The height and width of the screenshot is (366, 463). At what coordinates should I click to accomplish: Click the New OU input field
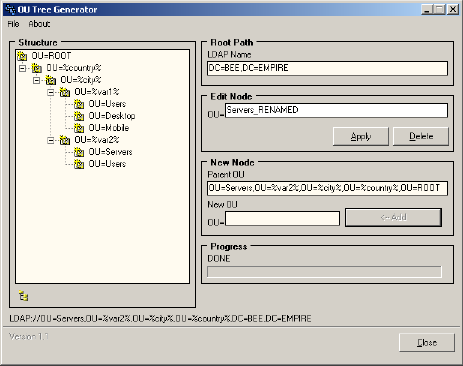[282, 219]
